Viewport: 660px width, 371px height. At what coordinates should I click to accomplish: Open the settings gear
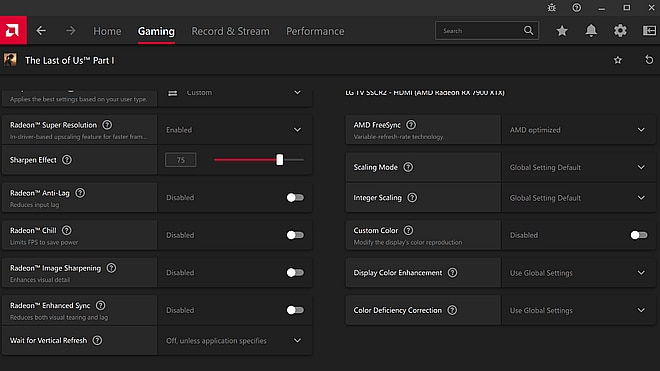pyautogui.click(x=620, y=30)
